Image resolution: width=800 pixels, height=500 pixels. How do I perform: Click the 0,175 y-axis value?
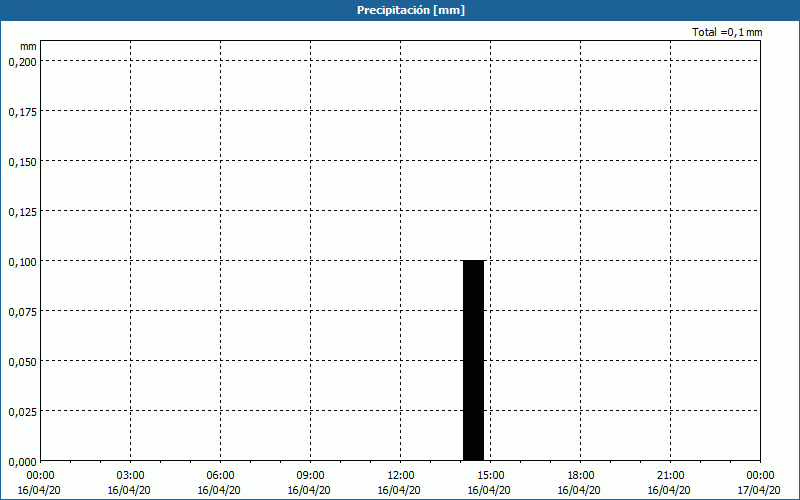22,112
